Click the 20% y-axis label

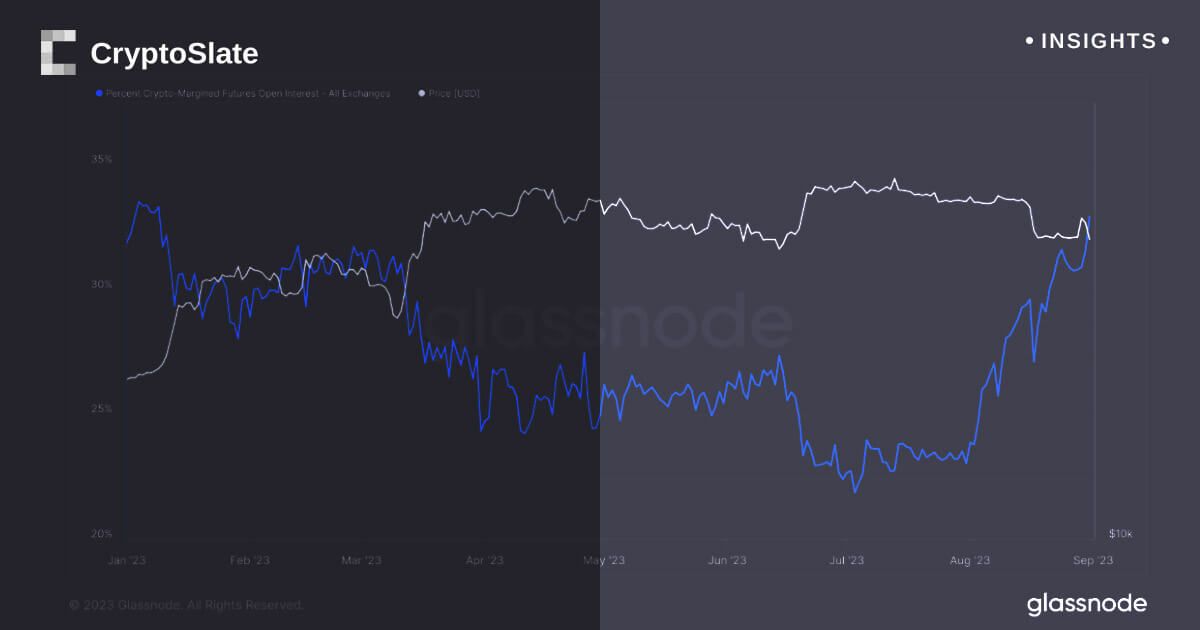(101, 534)
